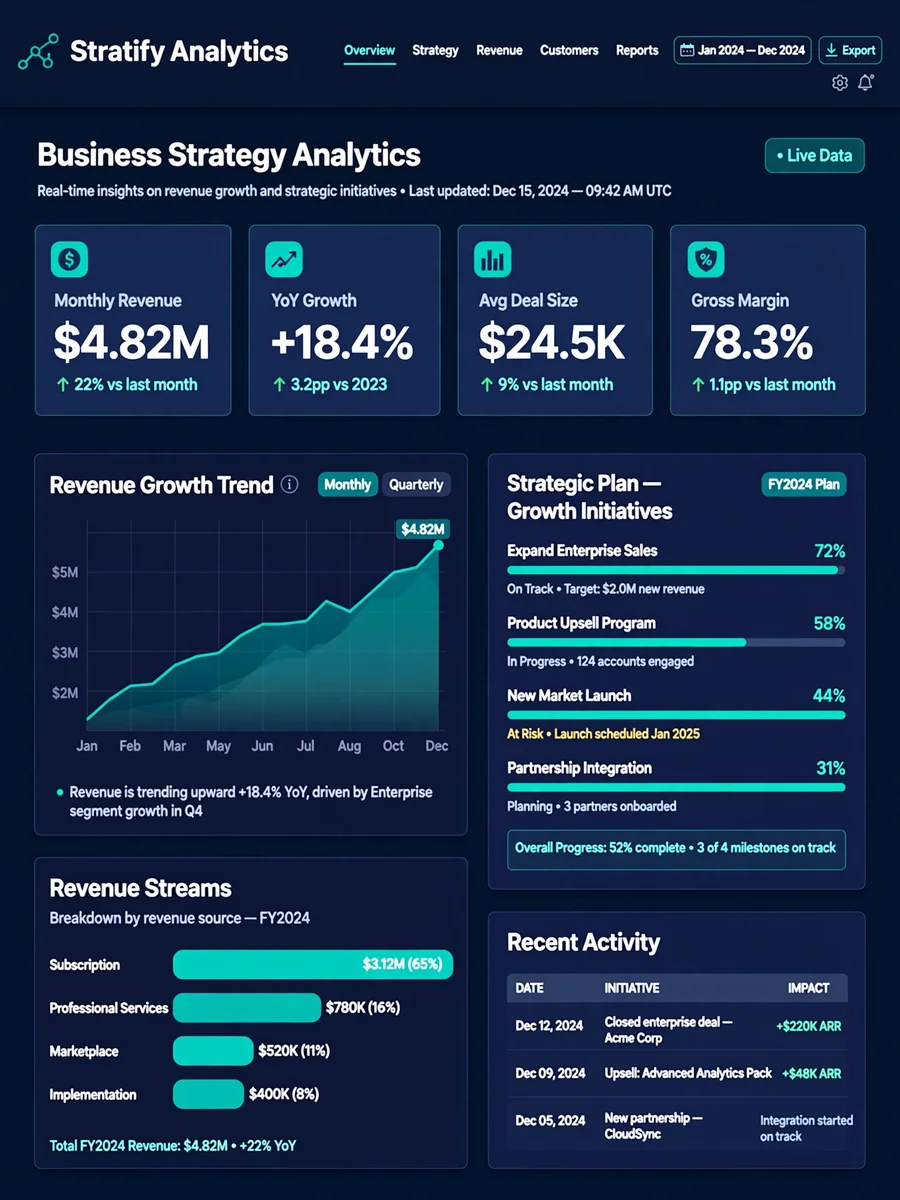Image resolution: width=900 pixels, height=1200 pixels.
Task: Select the New partnership — CloudSync entry
Action: 654,1126
